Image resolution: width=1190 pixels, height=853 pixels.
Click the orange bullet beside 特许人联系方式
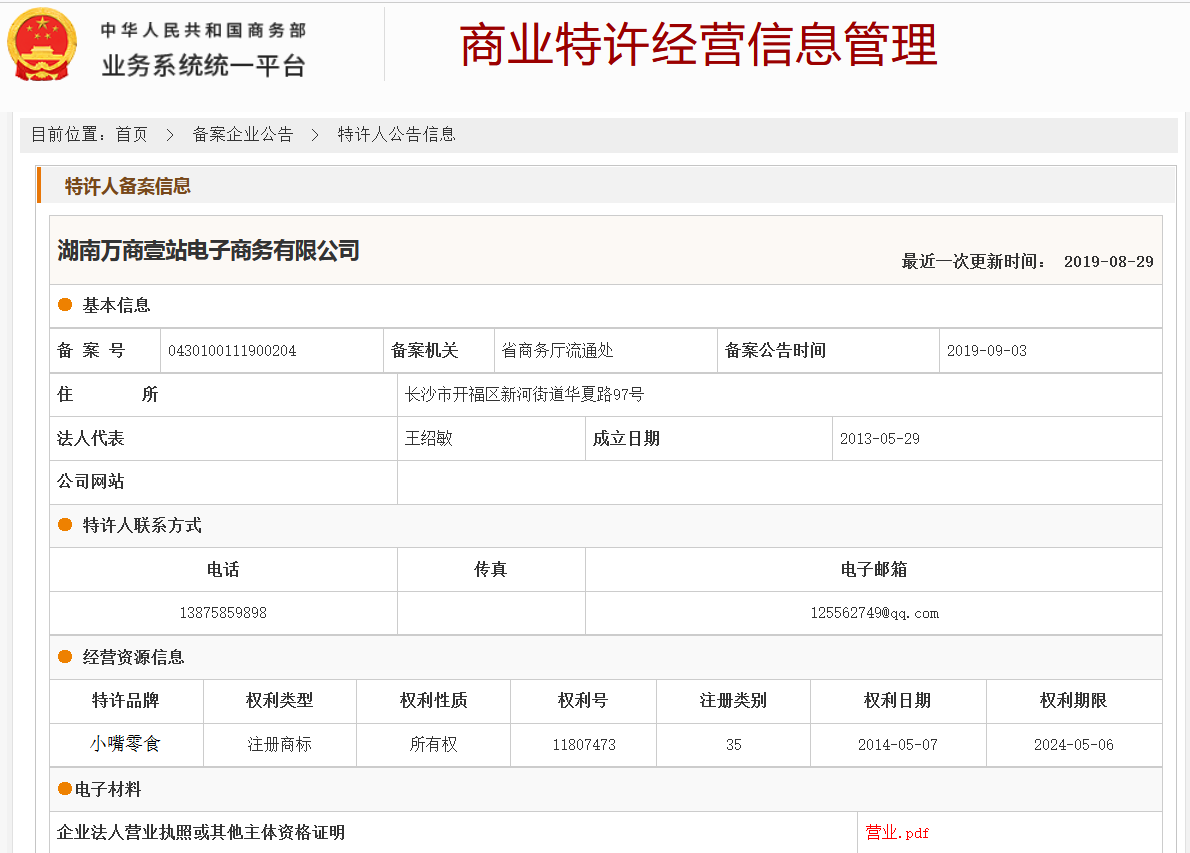pos(65,524)
